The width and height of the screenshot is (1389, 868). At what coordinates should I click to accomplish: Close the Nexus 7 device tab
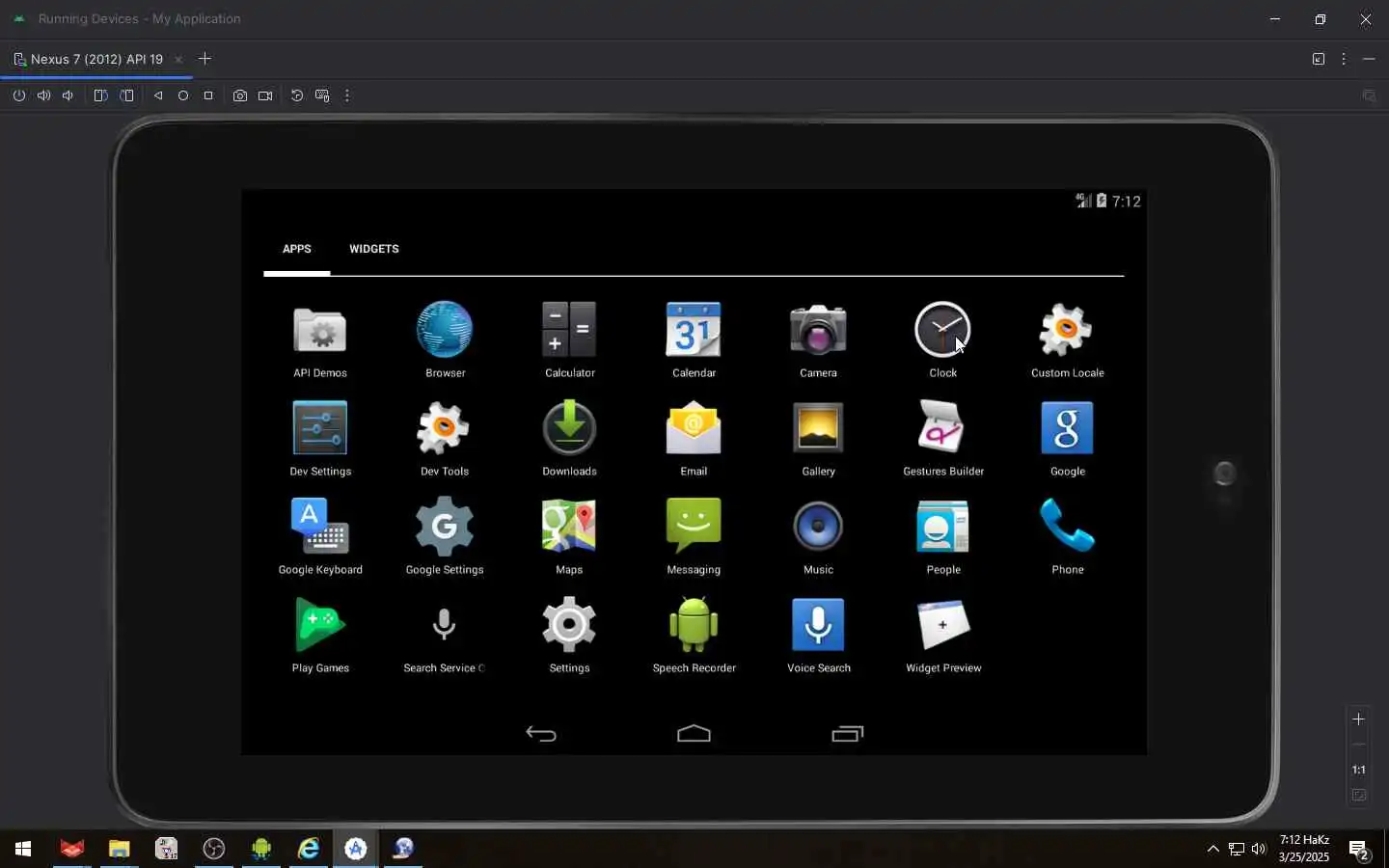[x=178, y=60]
